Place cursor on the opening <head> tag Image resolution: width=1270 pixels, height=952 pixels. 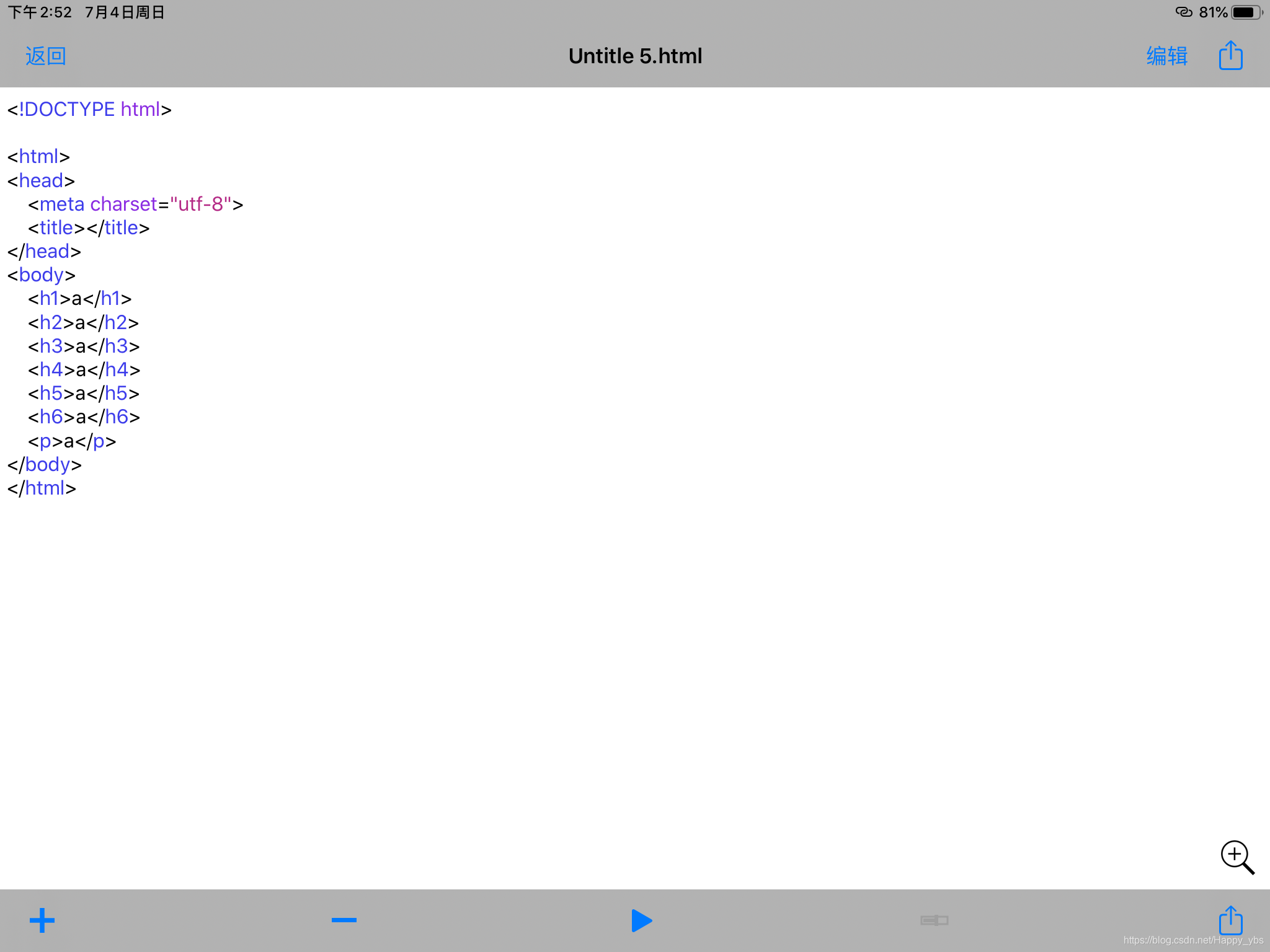[41, 181]
